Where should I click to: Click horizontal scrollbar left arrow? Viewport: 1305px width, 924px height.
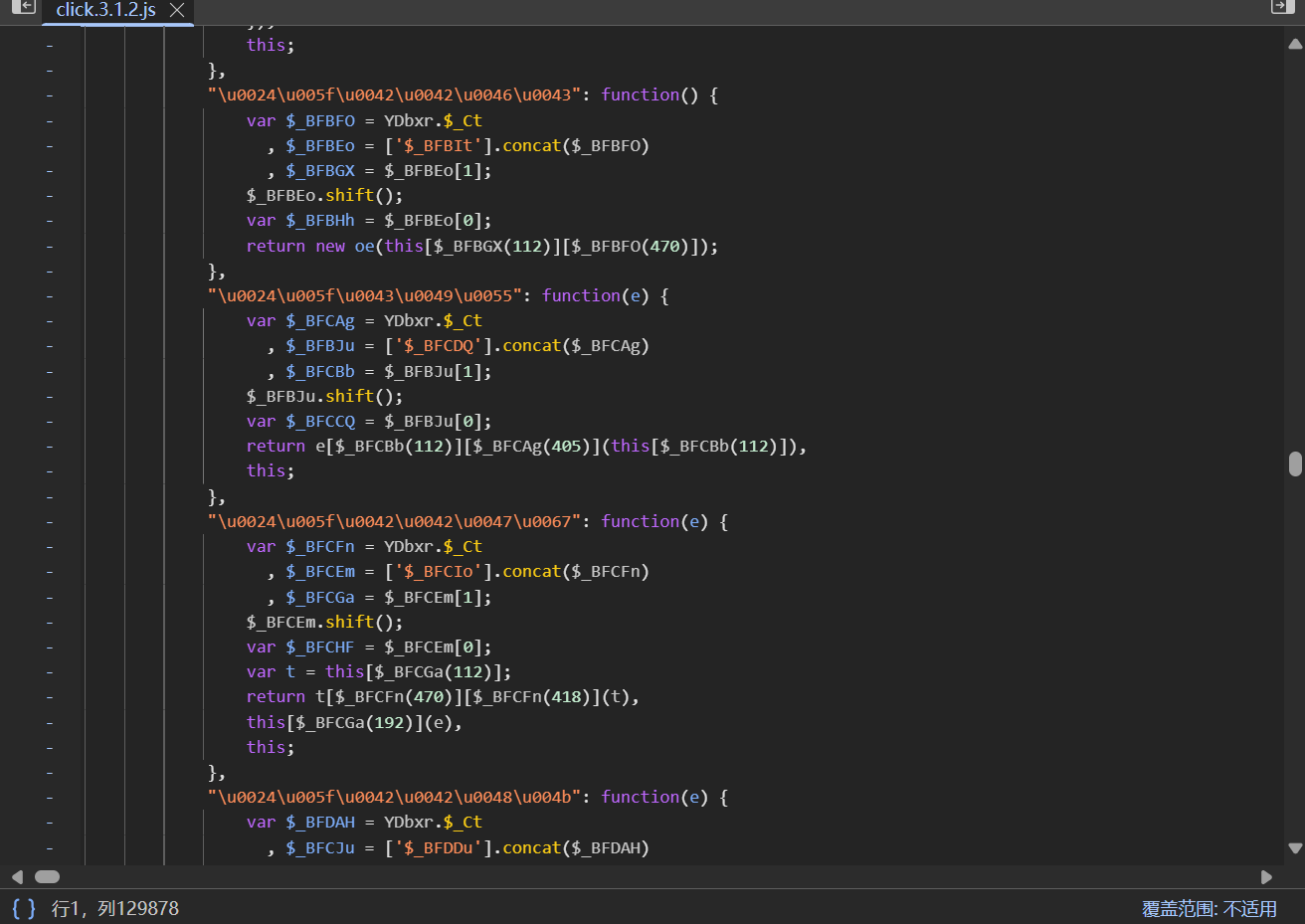17,877
